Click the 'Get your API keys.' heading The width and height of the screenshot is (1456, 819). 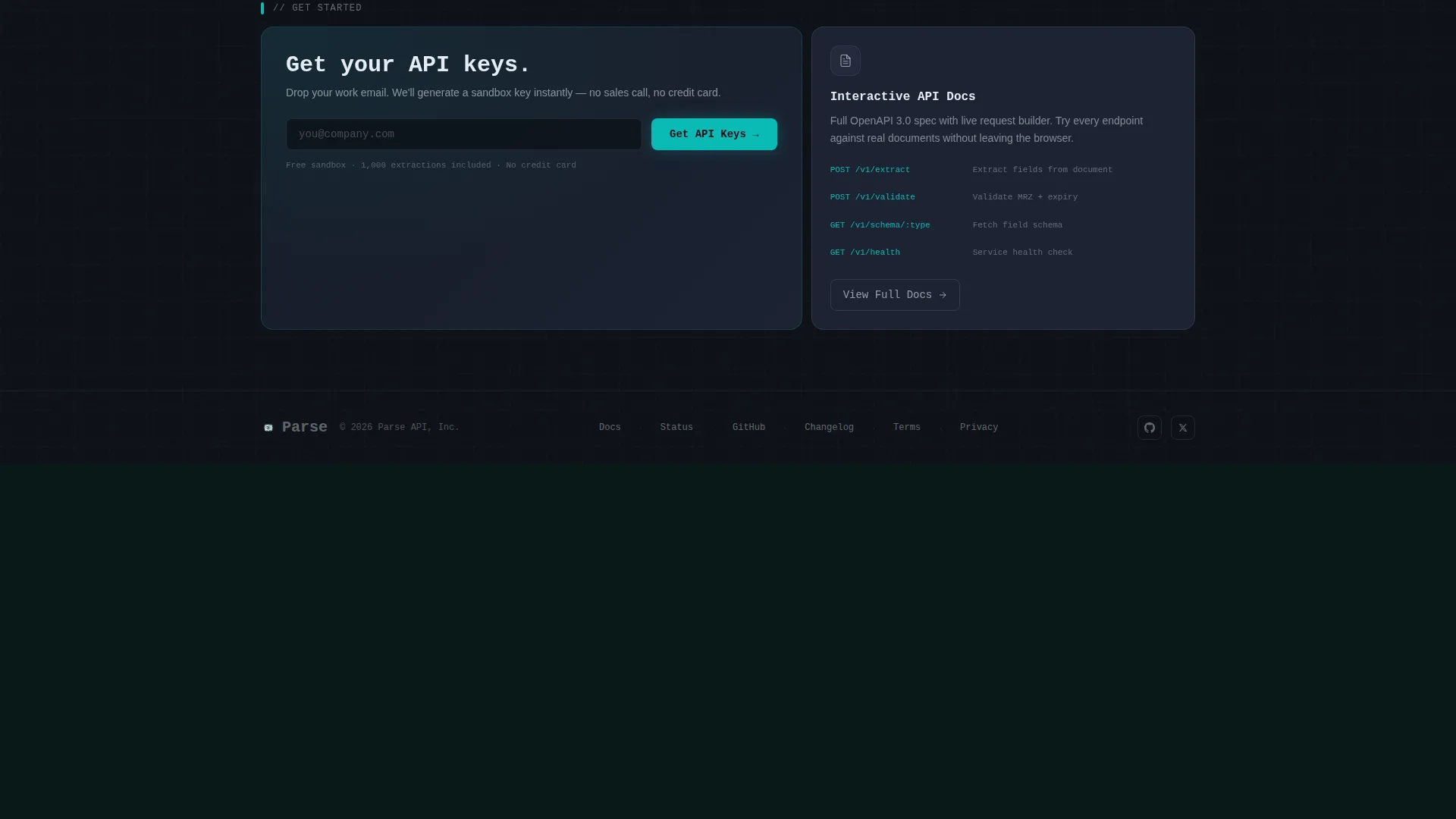coord(408,65)
